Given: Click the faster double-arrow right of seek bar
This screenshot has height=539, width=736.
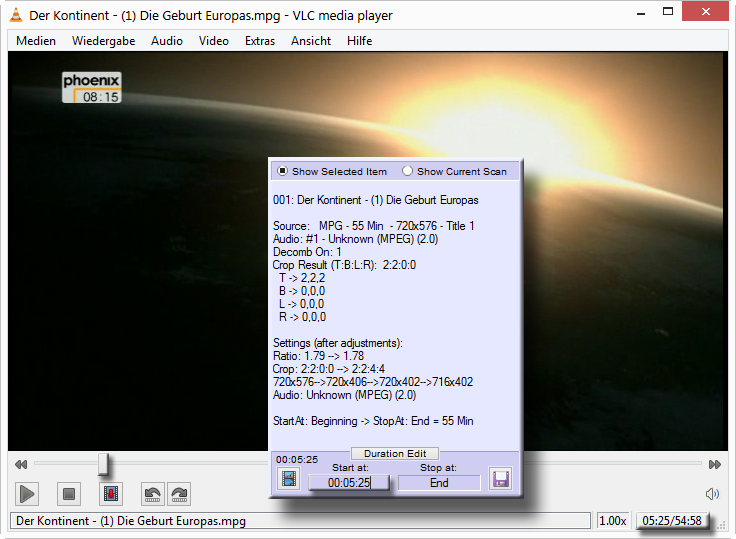Looking at the screenshot, I should [714, 464].
